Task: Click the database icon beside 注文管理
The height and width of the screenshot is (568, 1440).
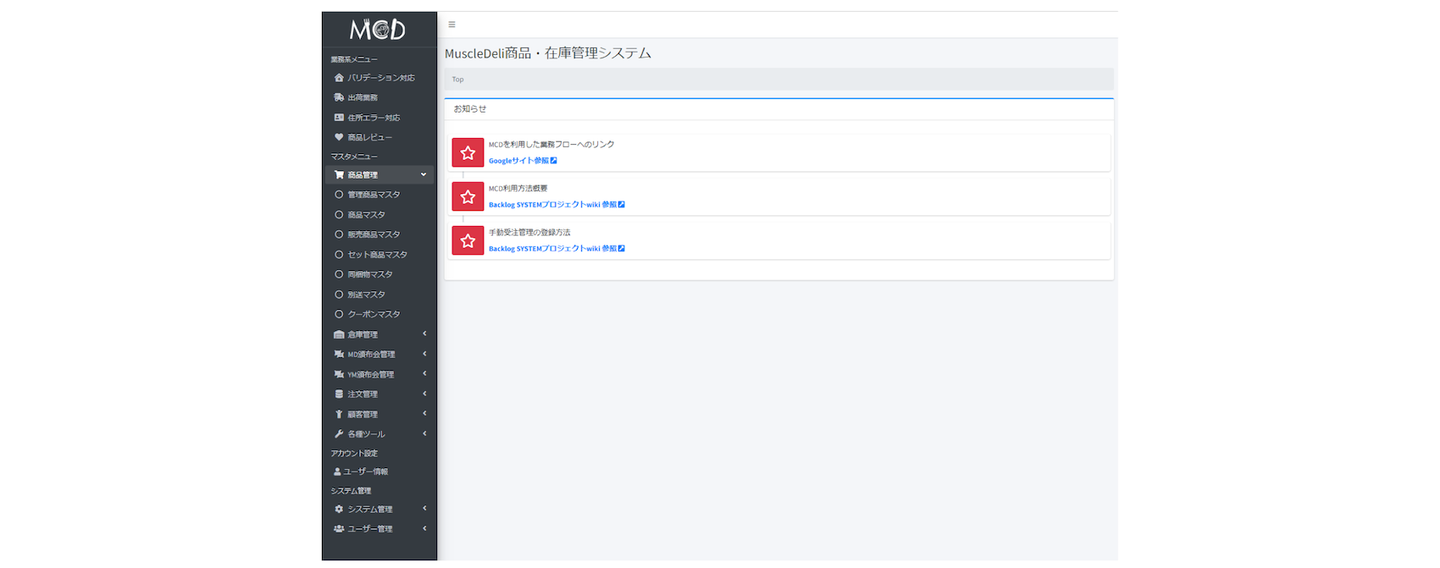Action: click(x=339, y=394)
